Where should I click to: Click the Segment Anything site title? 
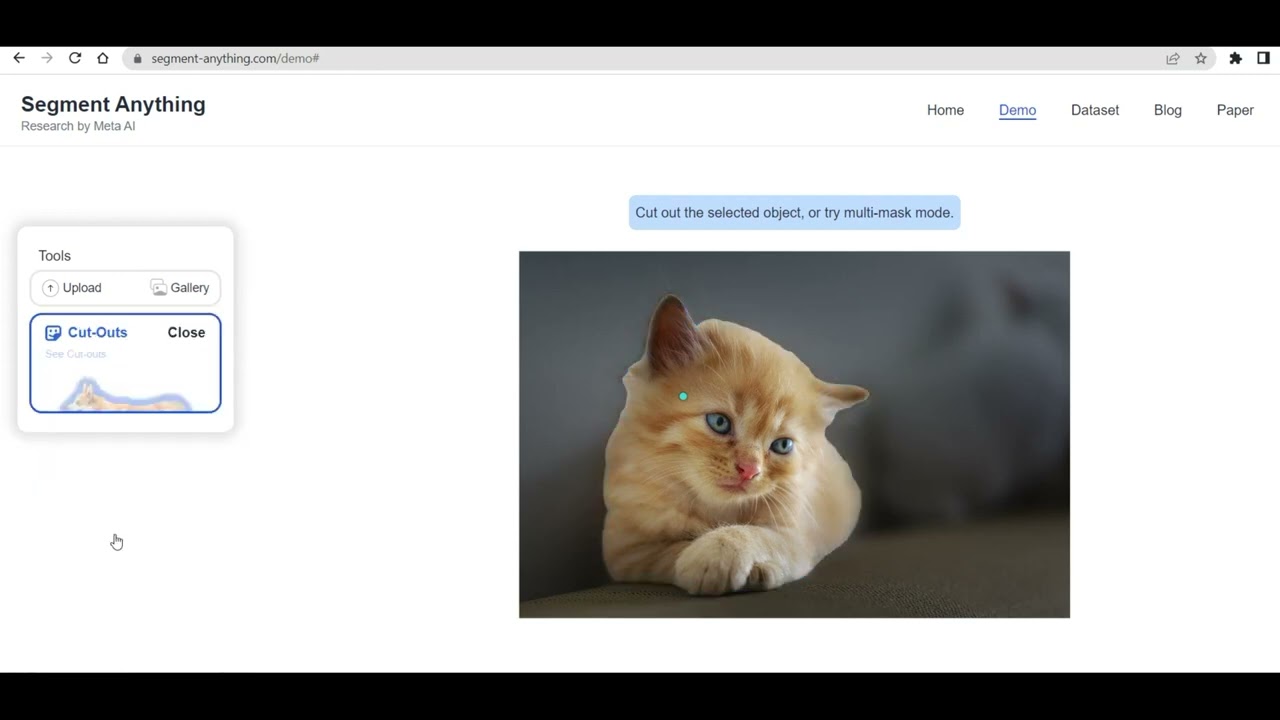[x=113, y=105]
